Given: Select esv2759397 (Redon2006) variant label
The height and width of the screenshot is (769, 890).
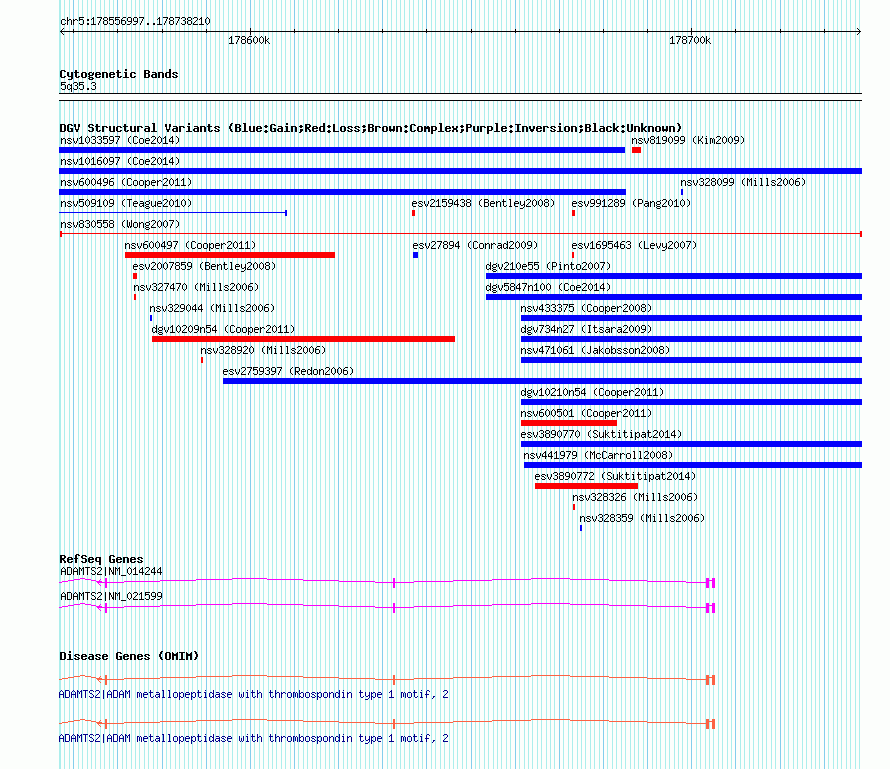Looking at the screenshot, I should (288, 371).
